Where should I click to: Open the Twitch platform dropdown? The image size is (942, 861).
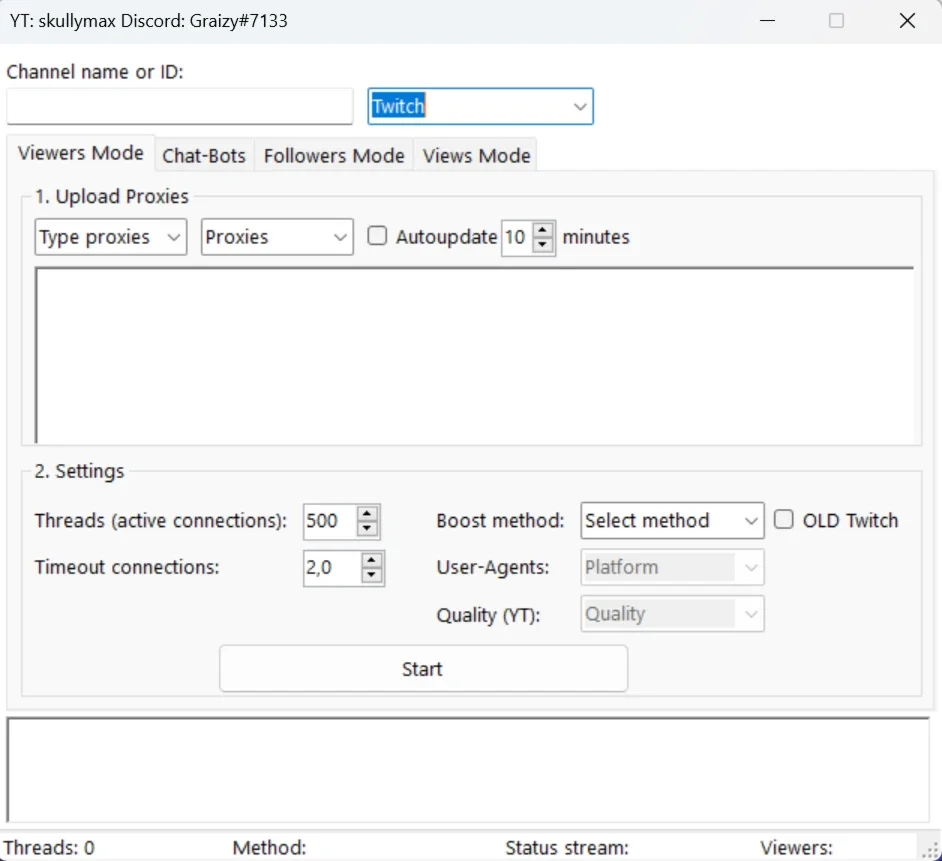click(x=481, y=106)
